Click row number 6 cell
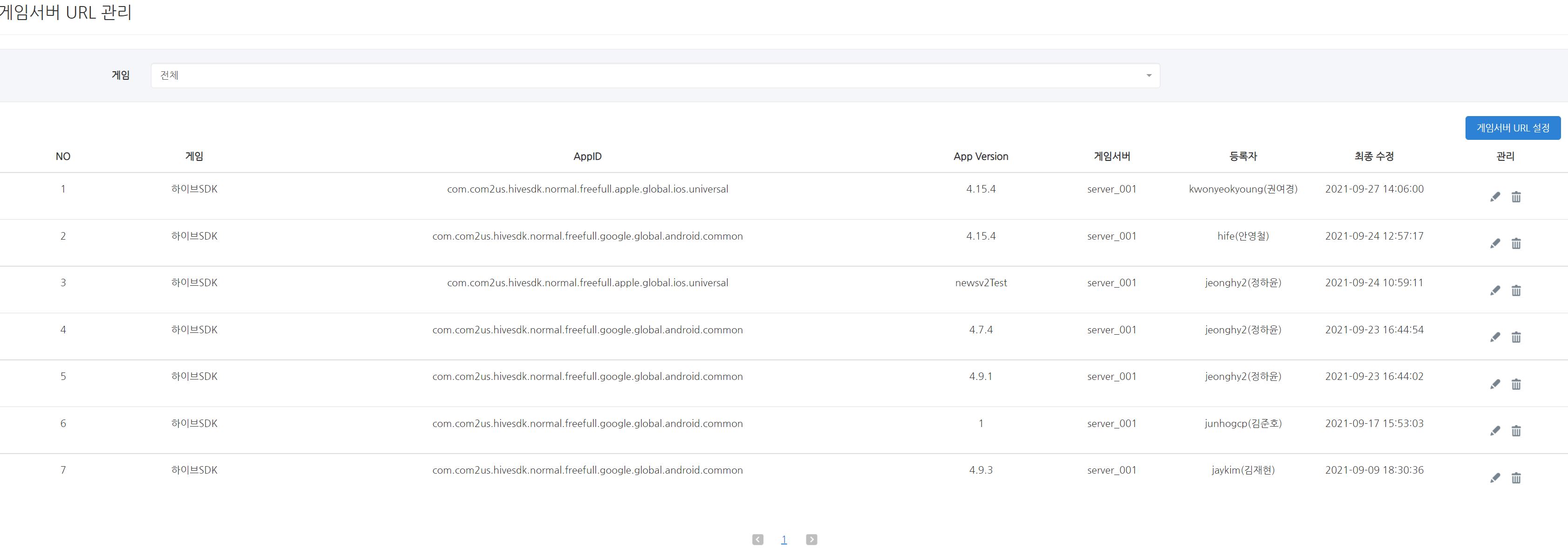Viewport: 1568px width, 558px height. coord(63,423)
